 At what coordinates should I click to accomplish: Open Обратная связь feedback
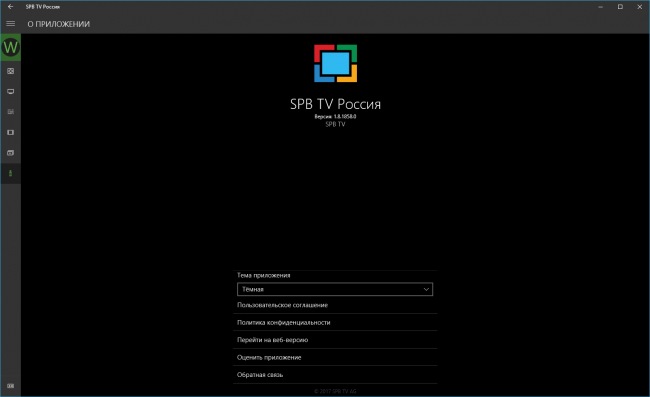[x=335, y=375]
